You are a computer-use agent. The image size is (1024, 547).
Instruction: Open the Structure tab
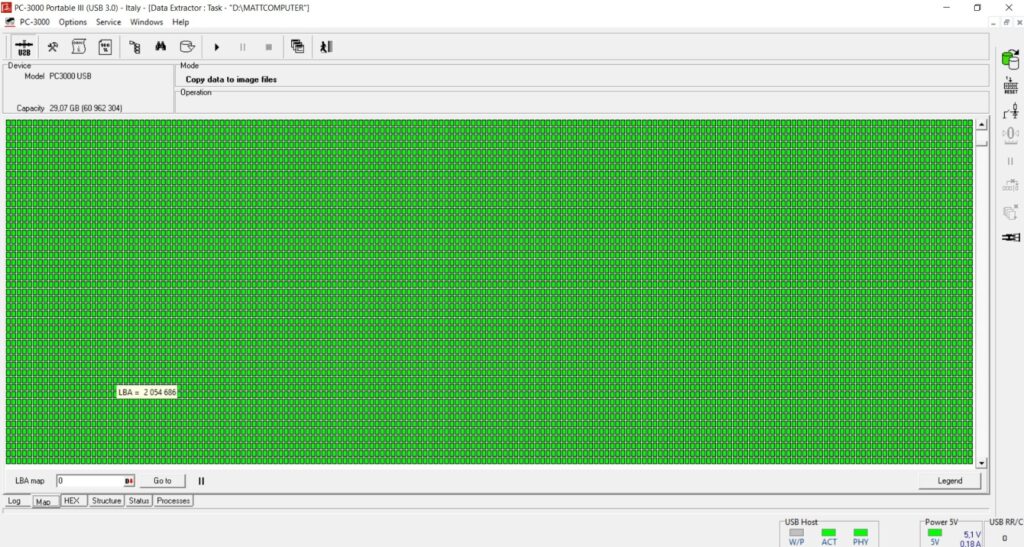tap(106, 501)
